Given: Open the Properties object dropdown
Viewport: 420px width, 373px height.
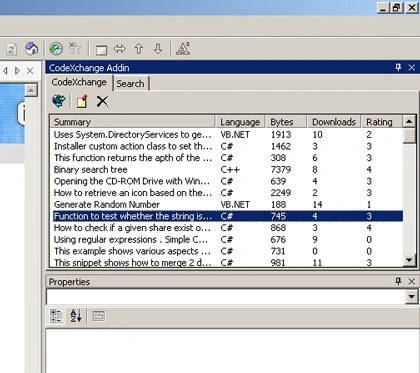Looking at the screenshot, I should (x=411, y=297).
